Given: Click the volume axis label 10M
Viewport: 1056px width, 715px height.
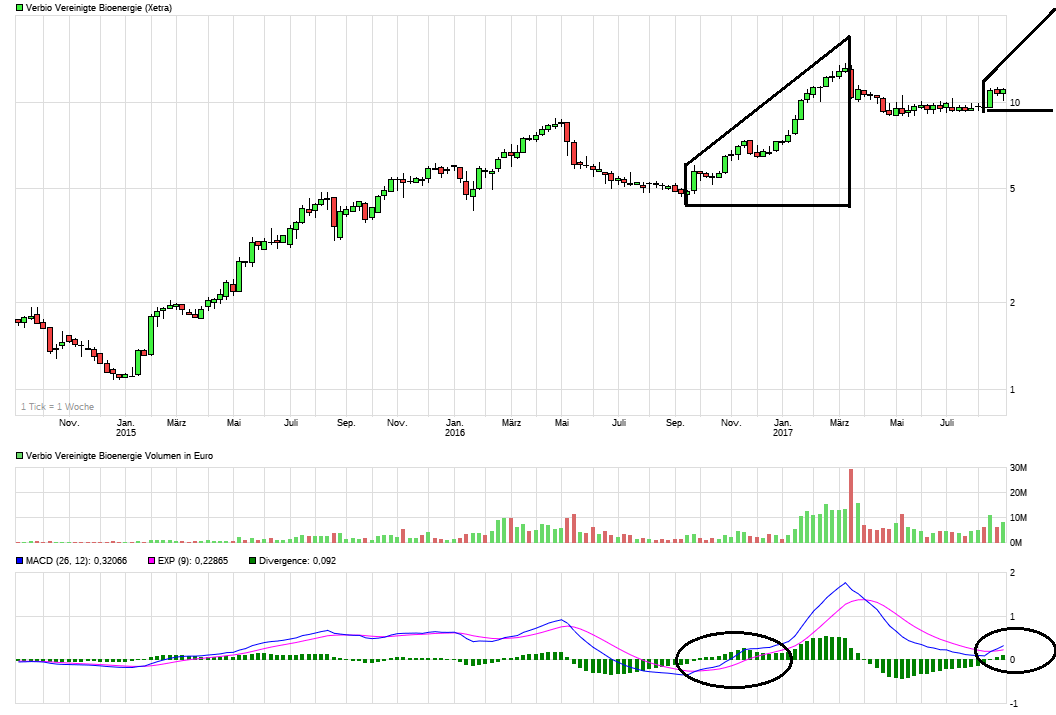Looking at the screenshot, I should (1018, 518).
